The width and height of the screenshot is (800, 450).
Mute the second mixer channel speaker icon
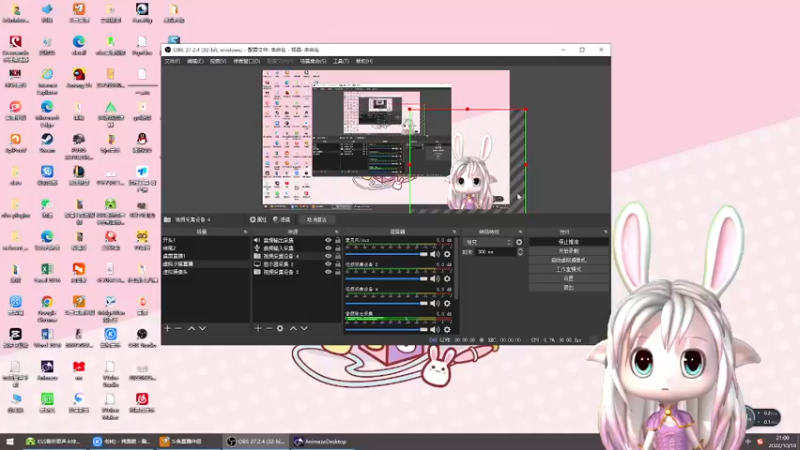point(435,279)
